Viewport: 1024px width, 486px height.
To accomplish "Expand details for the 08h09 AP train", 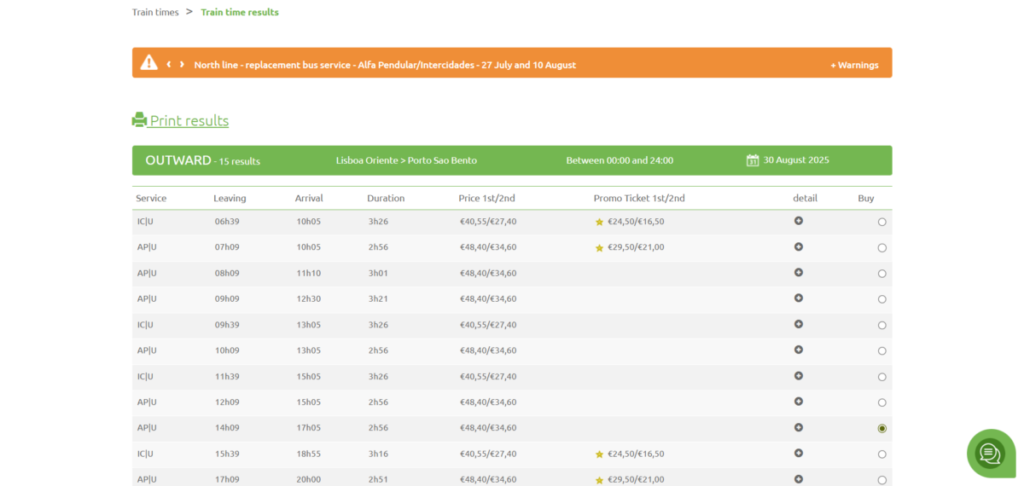I will (x=798, y=272).
